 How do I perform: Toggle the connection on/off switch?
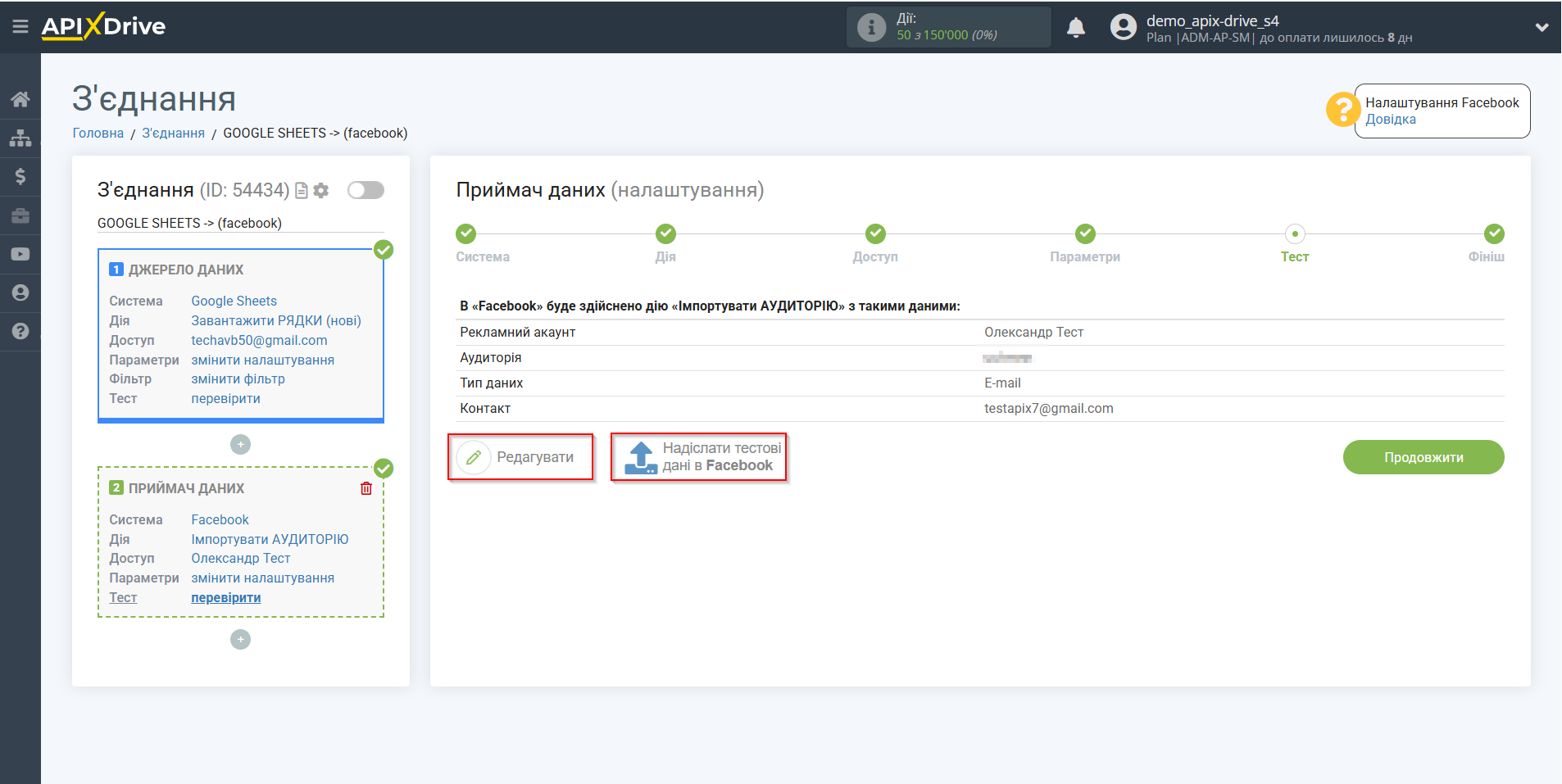point(366,190)
